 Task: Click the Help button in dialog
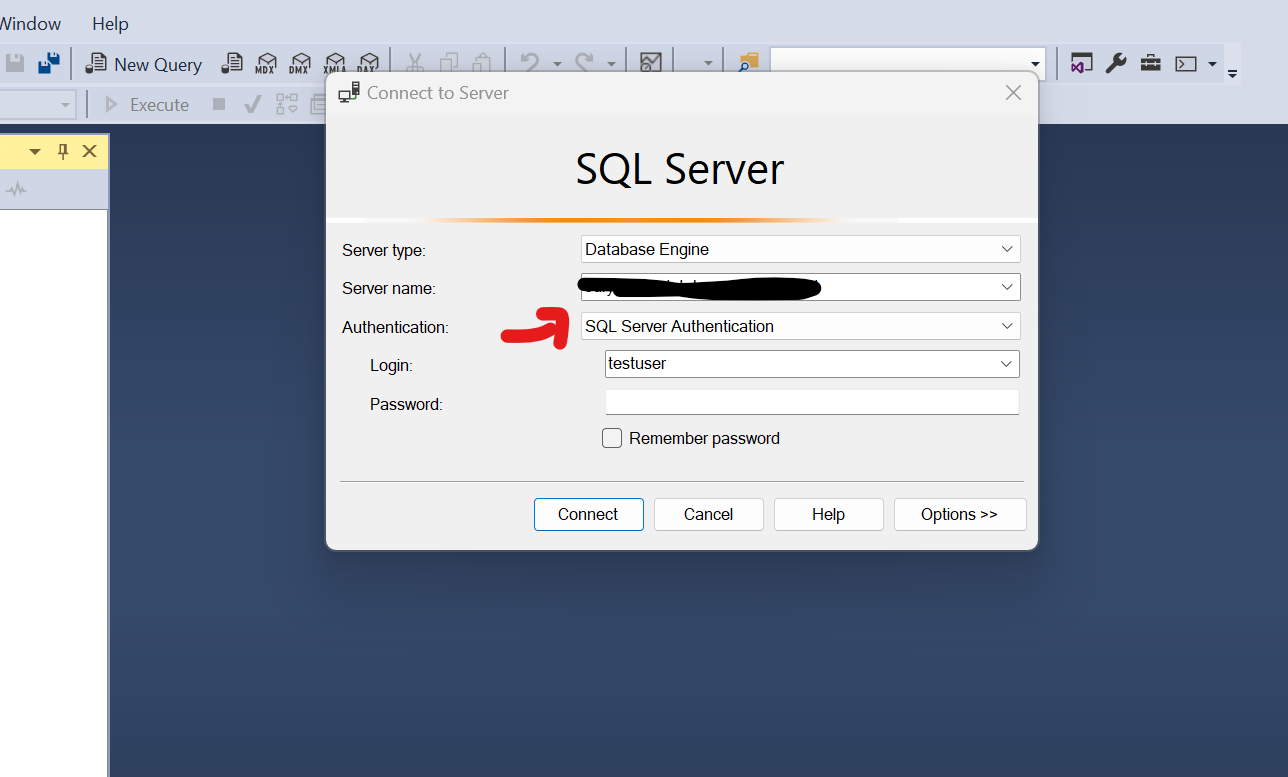828,514
